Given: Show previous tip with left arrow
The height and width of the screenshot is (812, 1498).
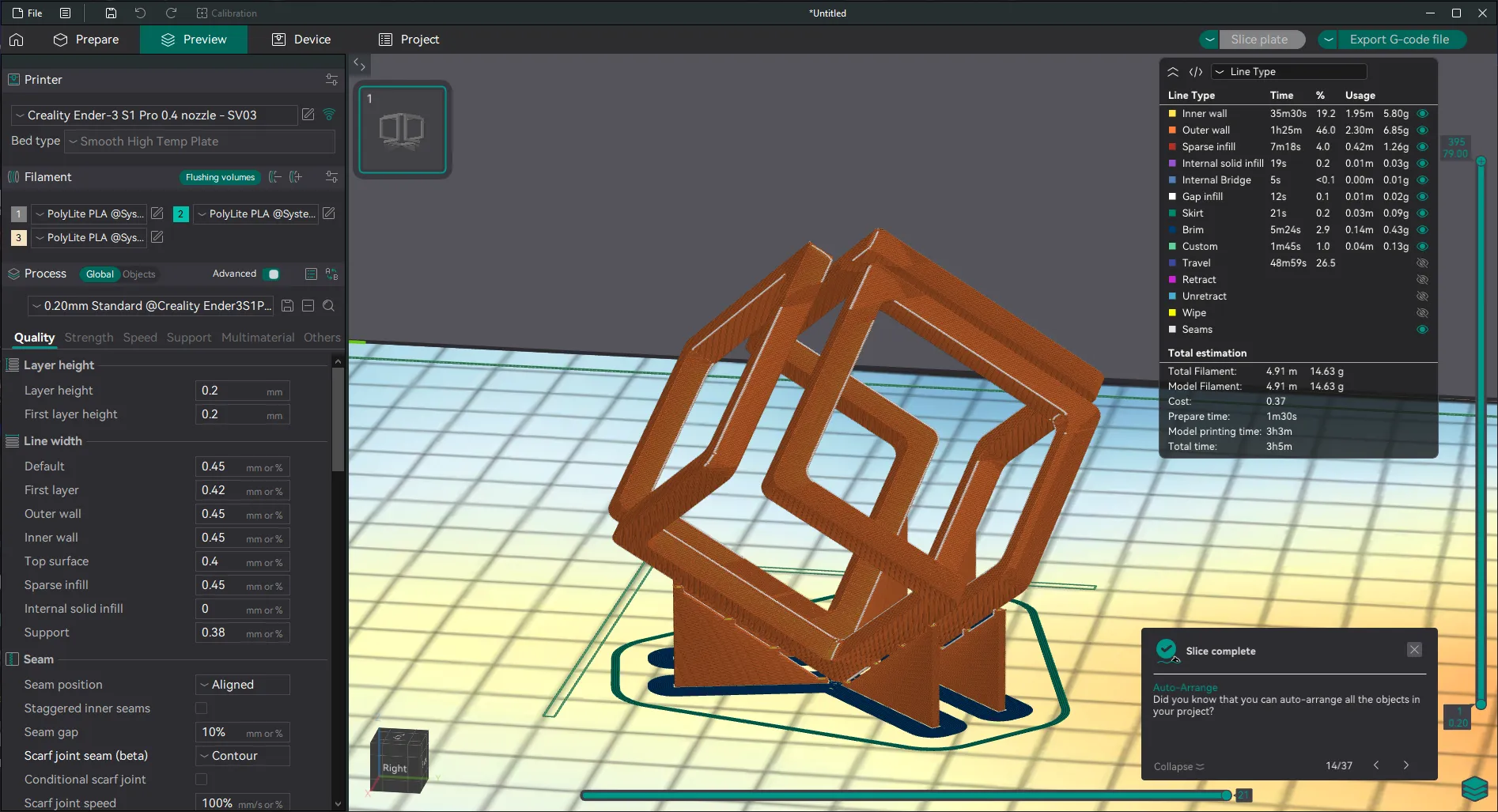Looking at the screenshot, I should coord(1376,765).
